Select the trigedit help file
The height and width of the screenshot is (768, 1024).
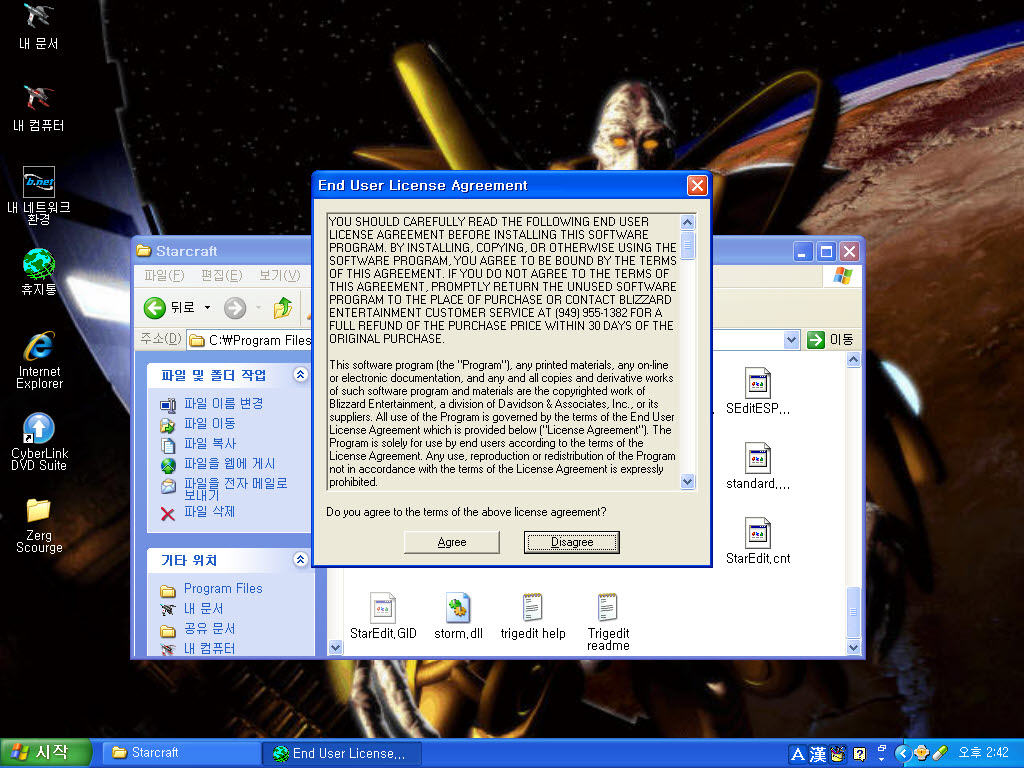[533, 616]
